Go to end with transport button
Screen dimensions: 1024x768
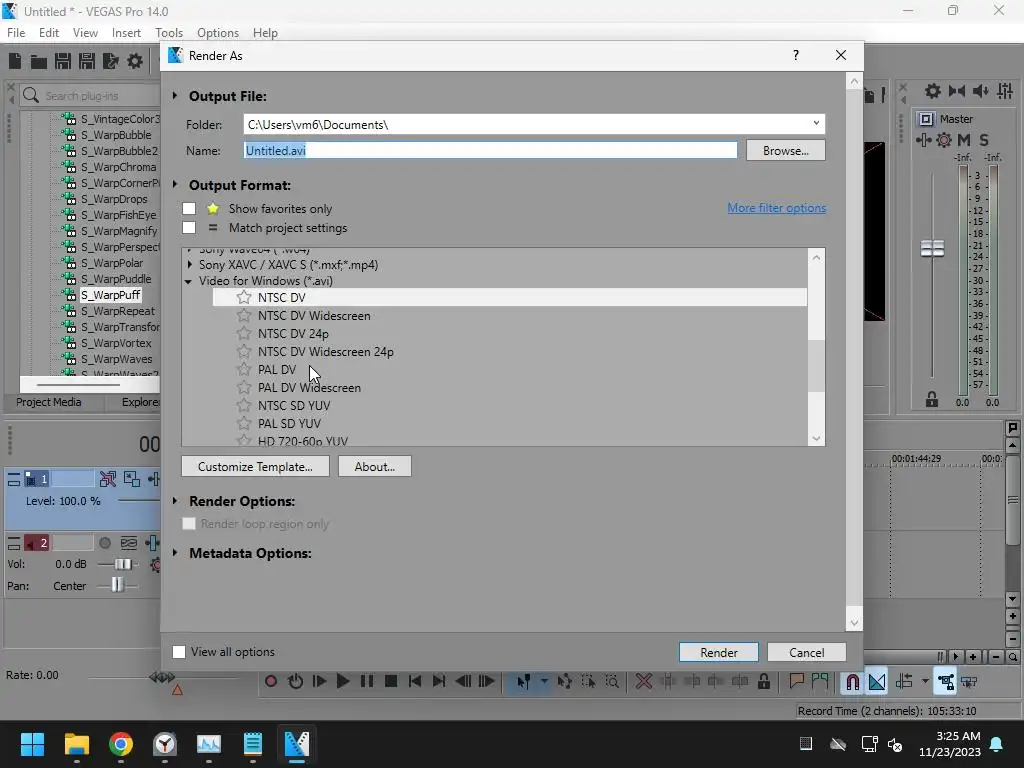pyautogui.click(x=439, y=681)
